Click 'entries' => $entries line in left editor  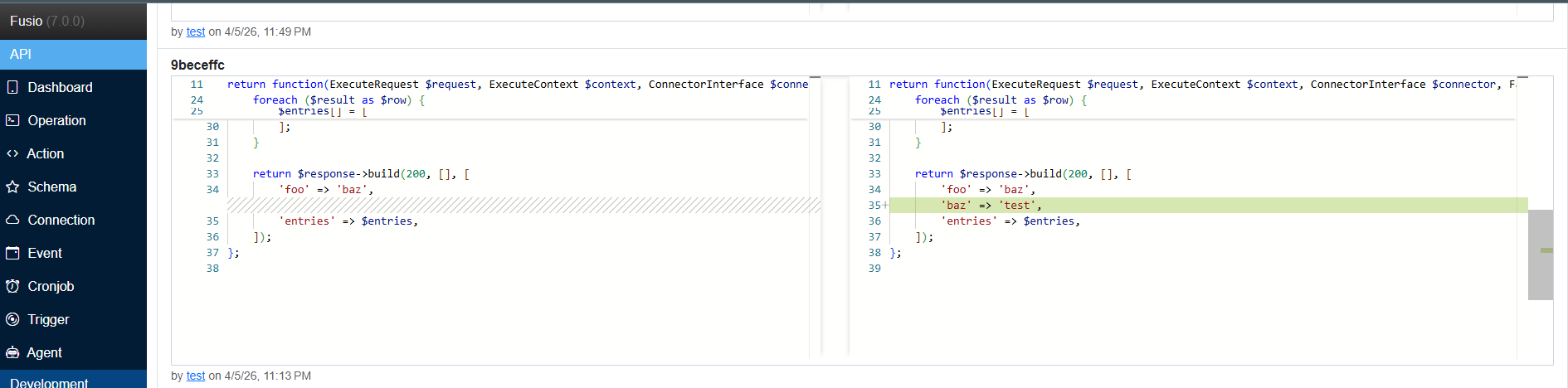pyautogui.click(x=348, y=221)
